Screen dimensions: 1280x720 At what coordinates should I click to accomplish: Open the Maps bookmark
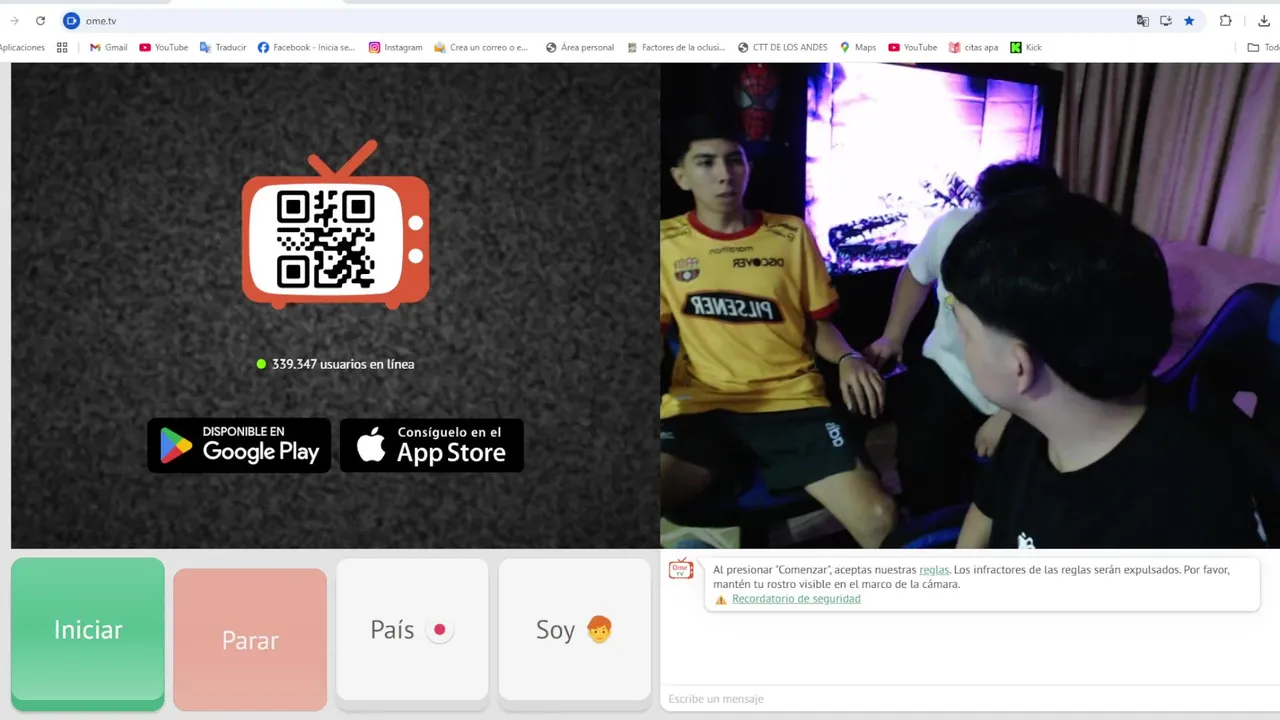pyautogui.click(x=858, y=47)
